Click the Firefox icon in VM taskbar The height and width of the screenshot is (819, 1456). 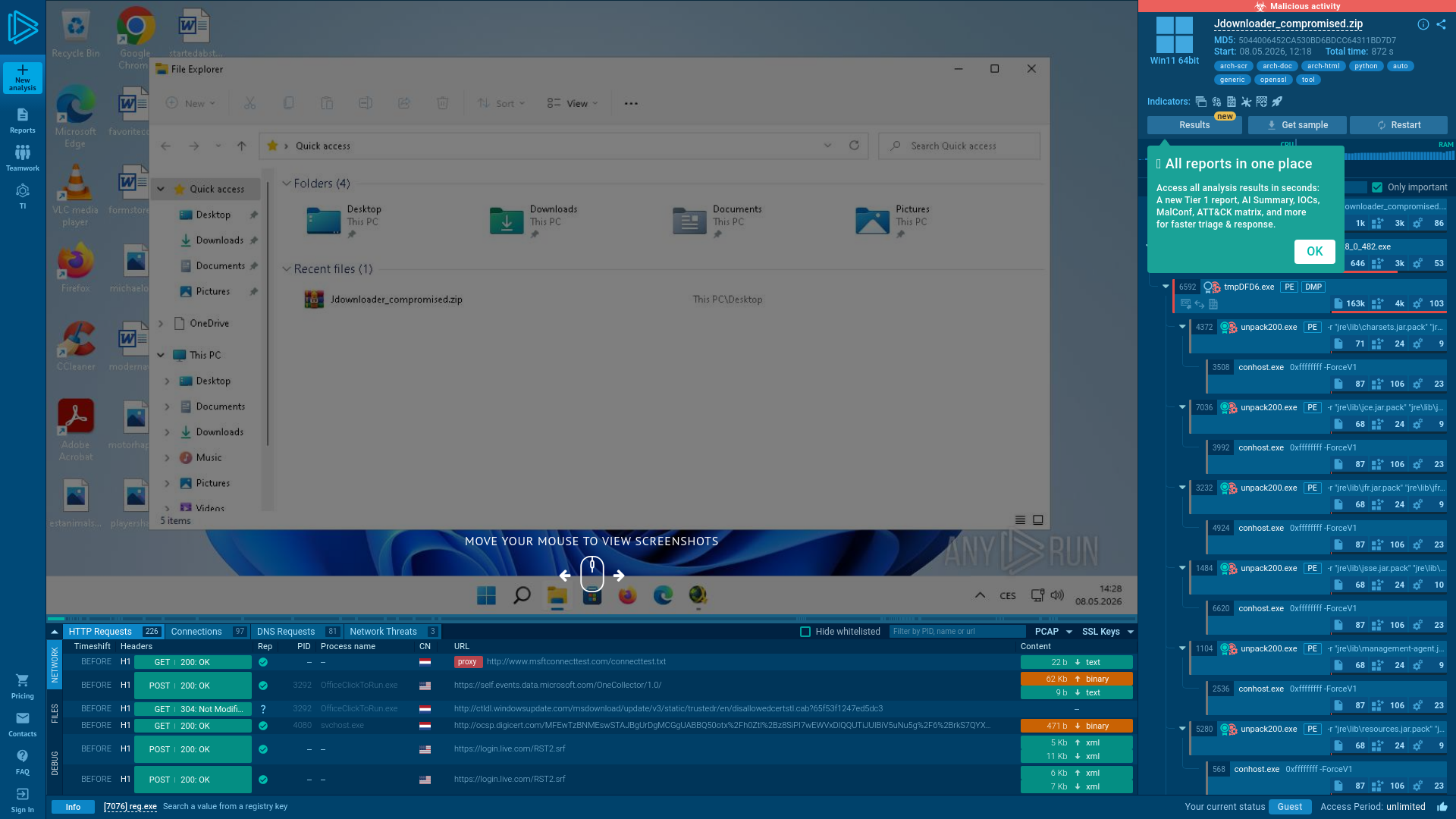click(x=628, y=595)
